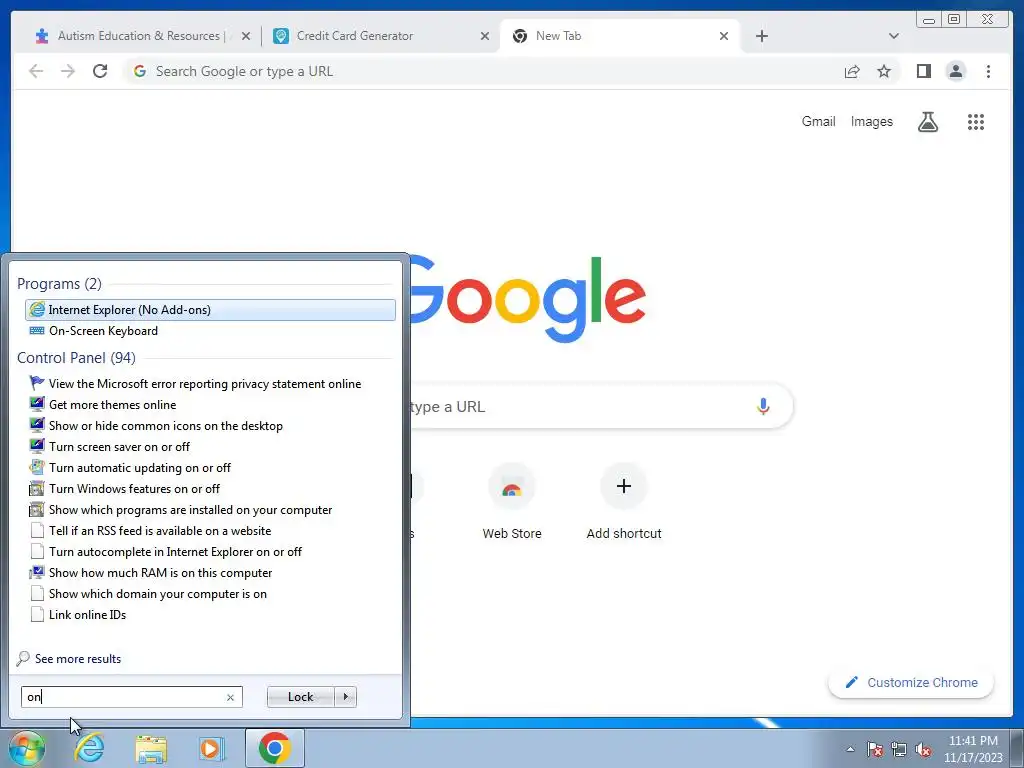Reload the page in Chrome
Image resolution: width=1024 pixels, height=768 pixels.
[x=100, y=71]
